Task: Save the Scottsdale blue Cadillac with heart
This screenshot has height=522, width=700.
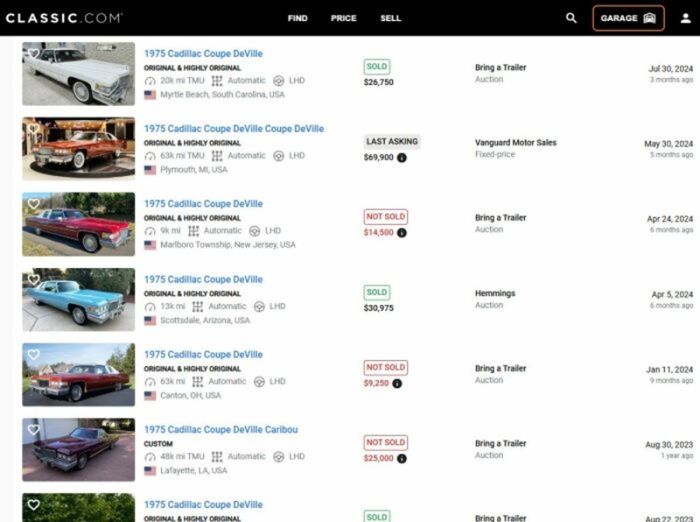Action: click(33, 280)
